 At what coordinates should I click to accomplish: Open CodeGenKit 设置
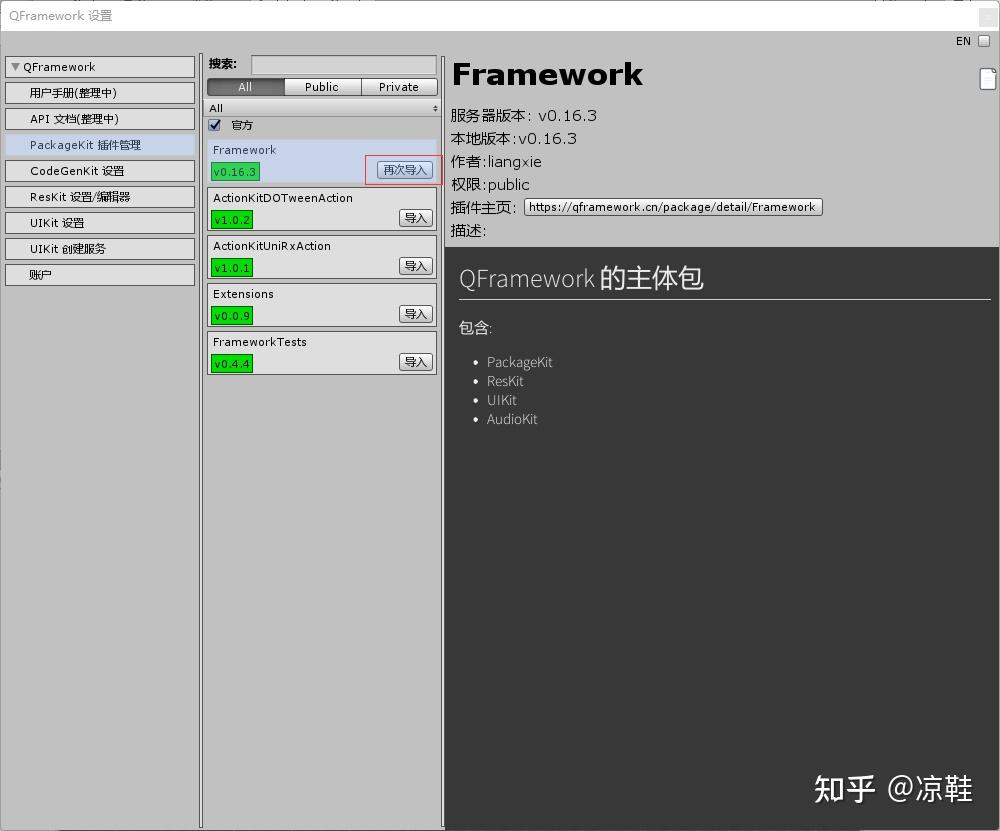click(x=99, y=170)
